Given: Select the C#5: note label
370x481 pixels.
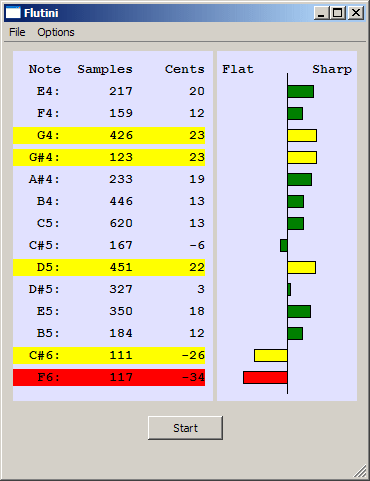Looking at the screenshot, I should coord(44,245).
